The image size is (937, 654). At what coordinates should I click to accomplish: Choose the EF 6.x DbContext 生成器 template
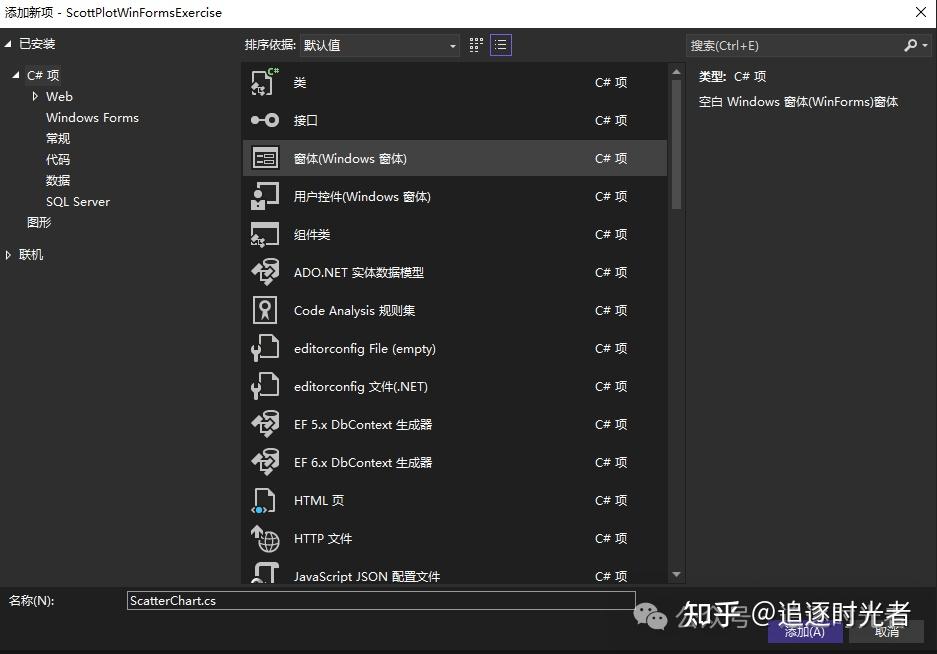coord(266,462)
